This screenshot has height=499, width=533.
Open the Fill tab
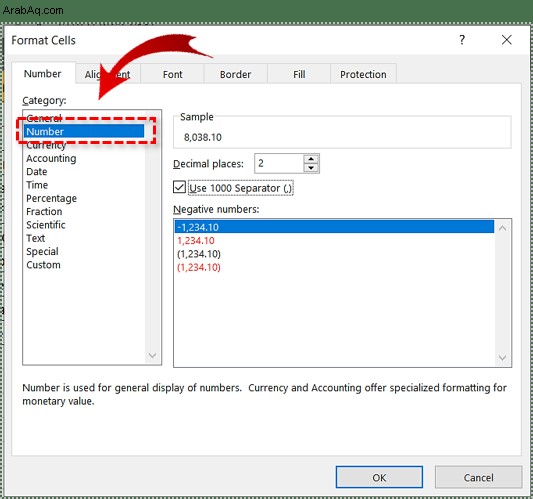pos(299,74)
